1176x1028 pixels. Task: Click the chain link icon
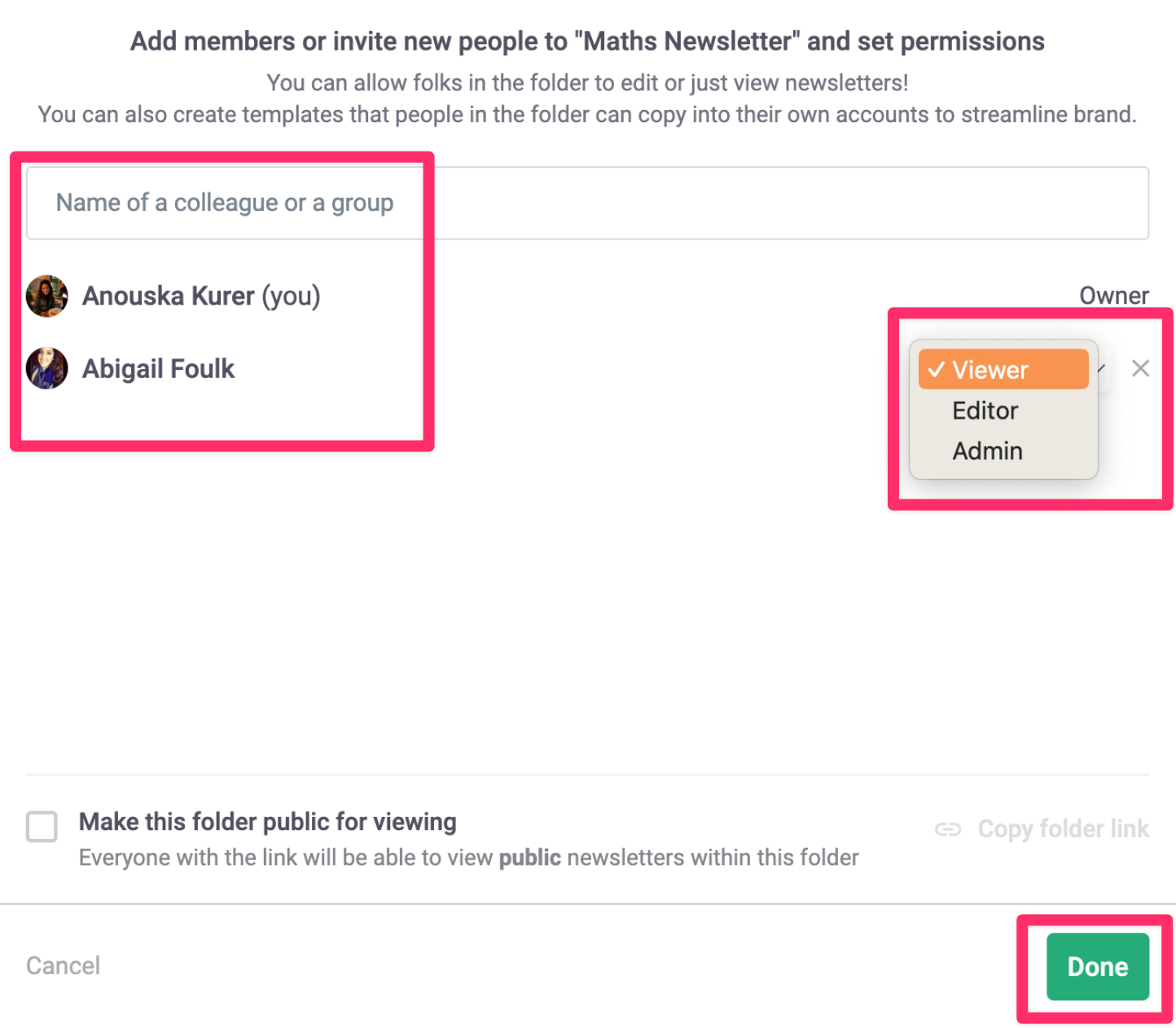point(948,829)
